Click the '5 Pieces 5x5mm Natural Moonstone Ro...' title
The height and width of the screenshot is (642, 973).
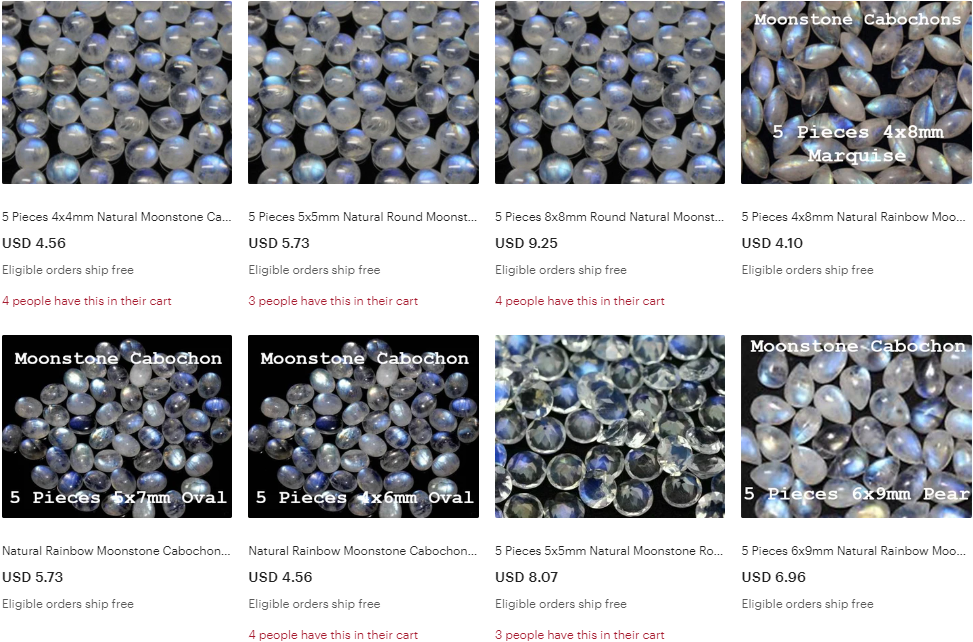[609, 551]
